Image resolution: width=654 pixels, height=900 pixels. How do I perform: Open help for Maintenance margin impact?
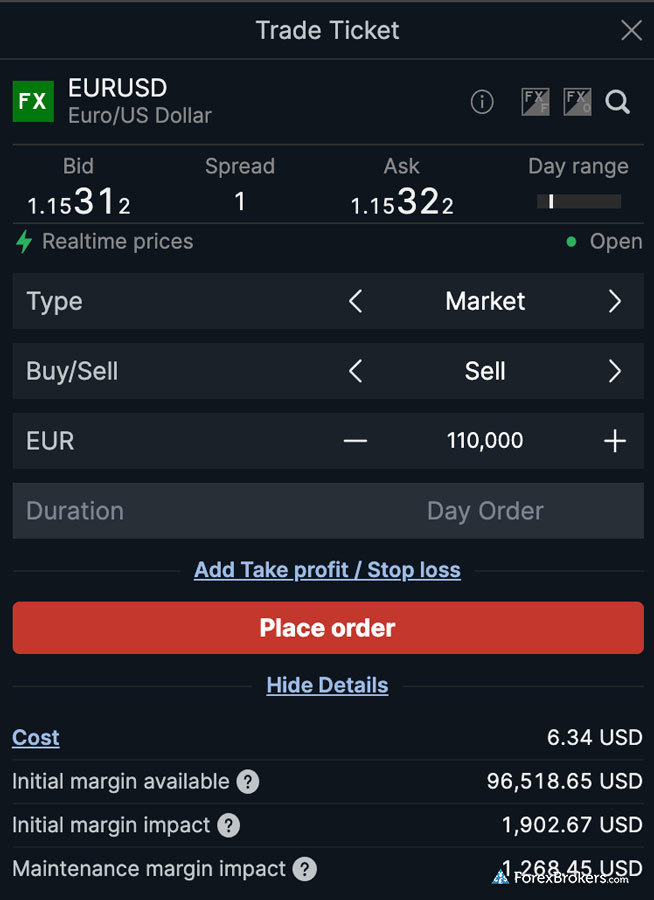click(305, 869)
